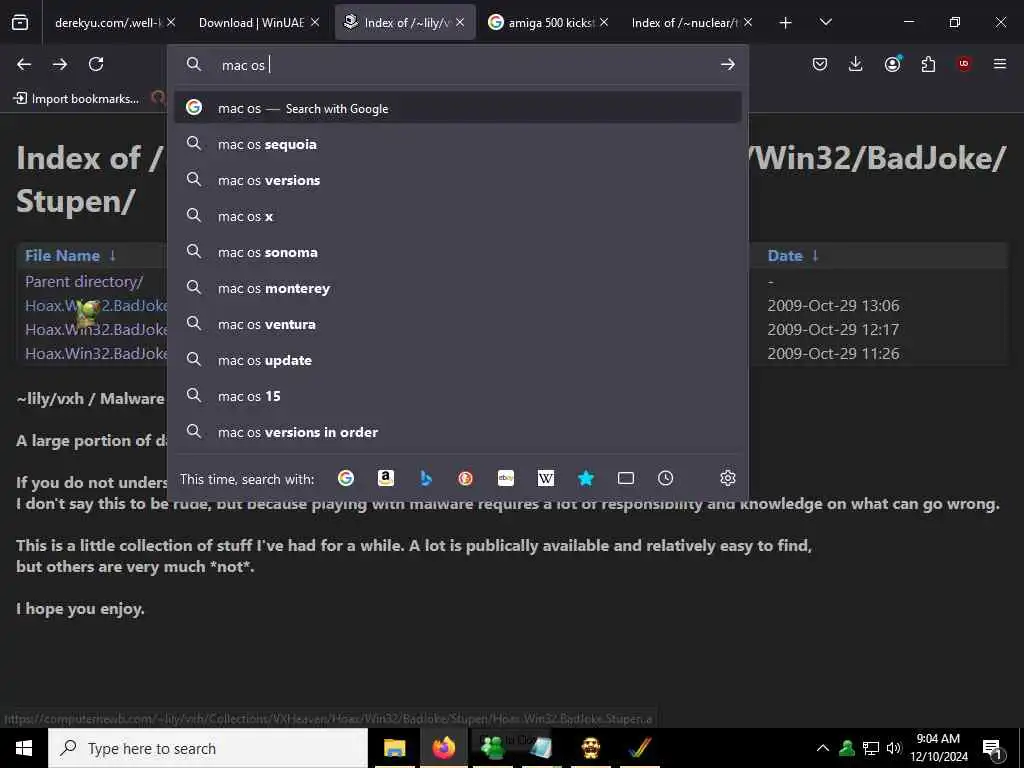Go forward with the forward arrow
The width and height of the screenshot is (1024, 768).
59,64
